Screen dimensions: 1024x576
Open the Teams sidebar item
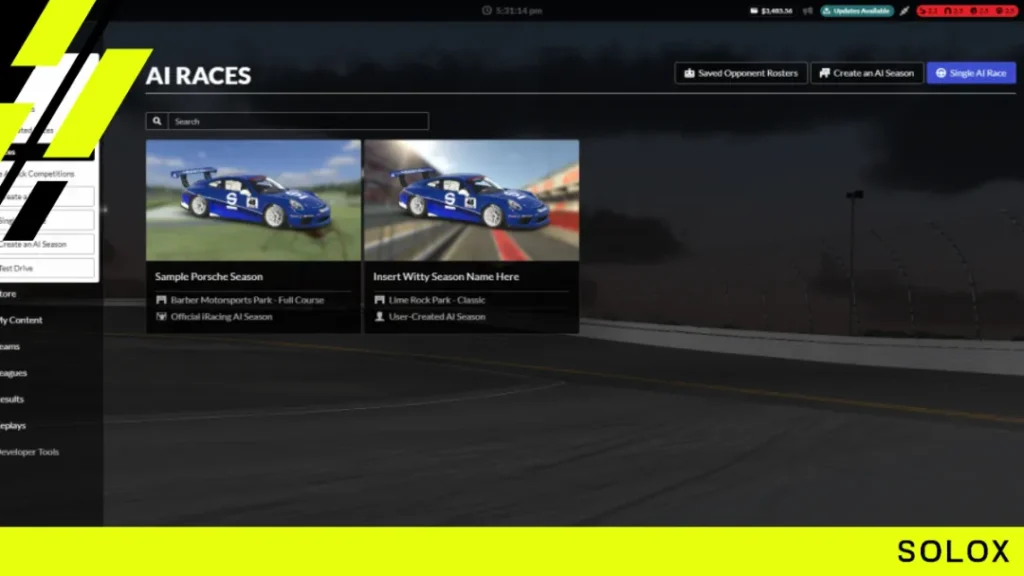click(x=10, y=346)
